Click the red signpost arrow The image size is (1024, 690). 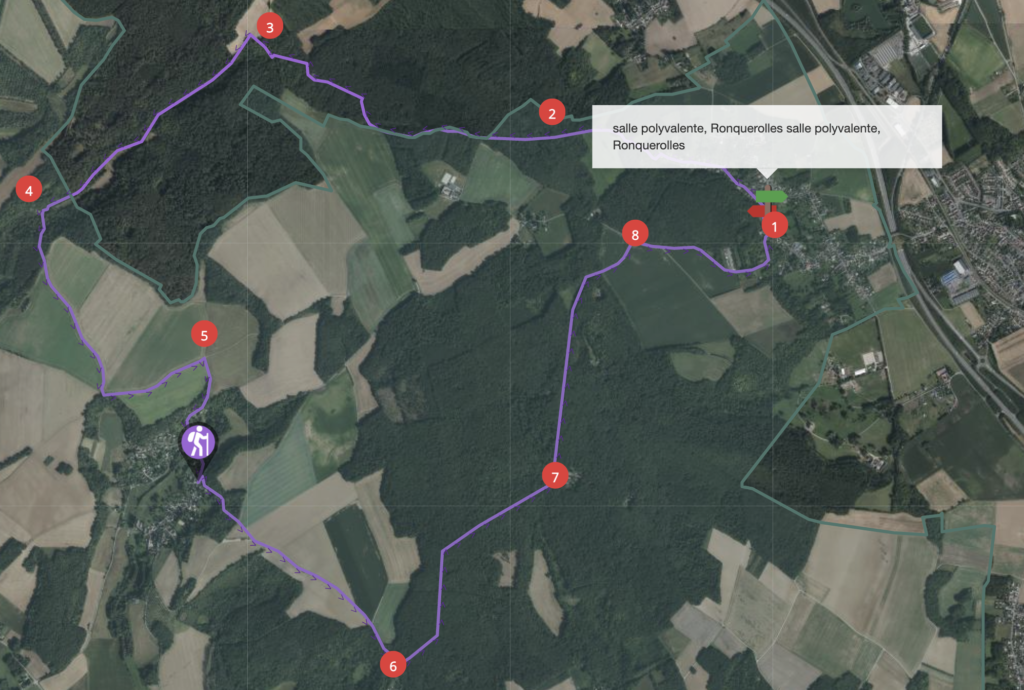coord(758,211)
